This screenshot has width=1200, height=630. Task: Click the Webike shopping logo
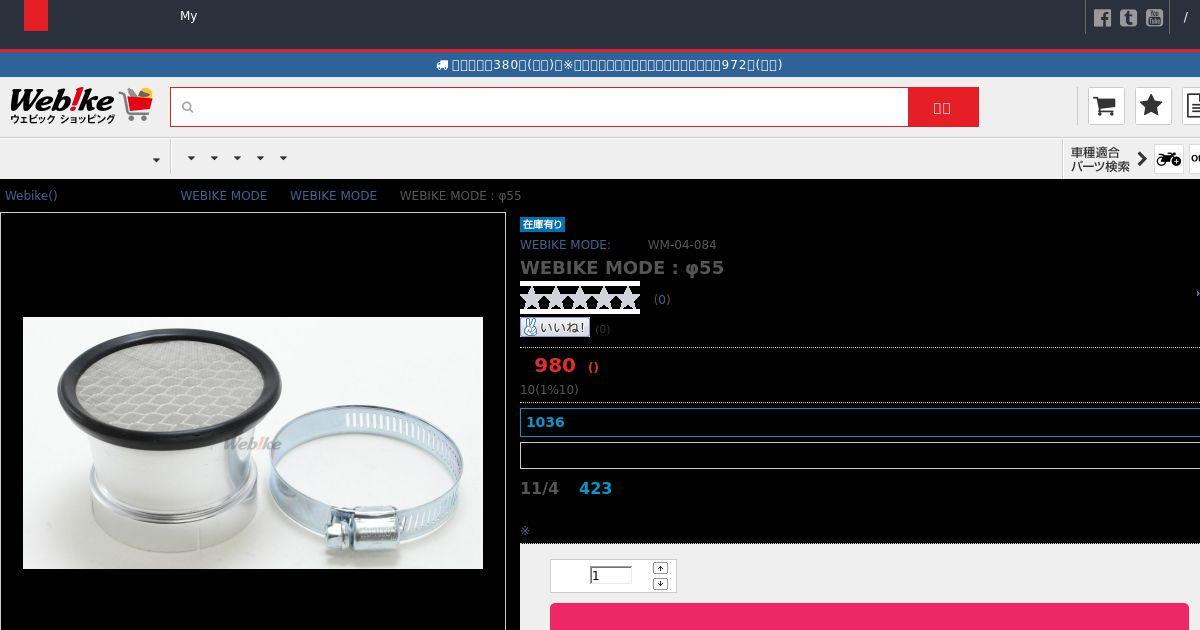click(81, 106)
